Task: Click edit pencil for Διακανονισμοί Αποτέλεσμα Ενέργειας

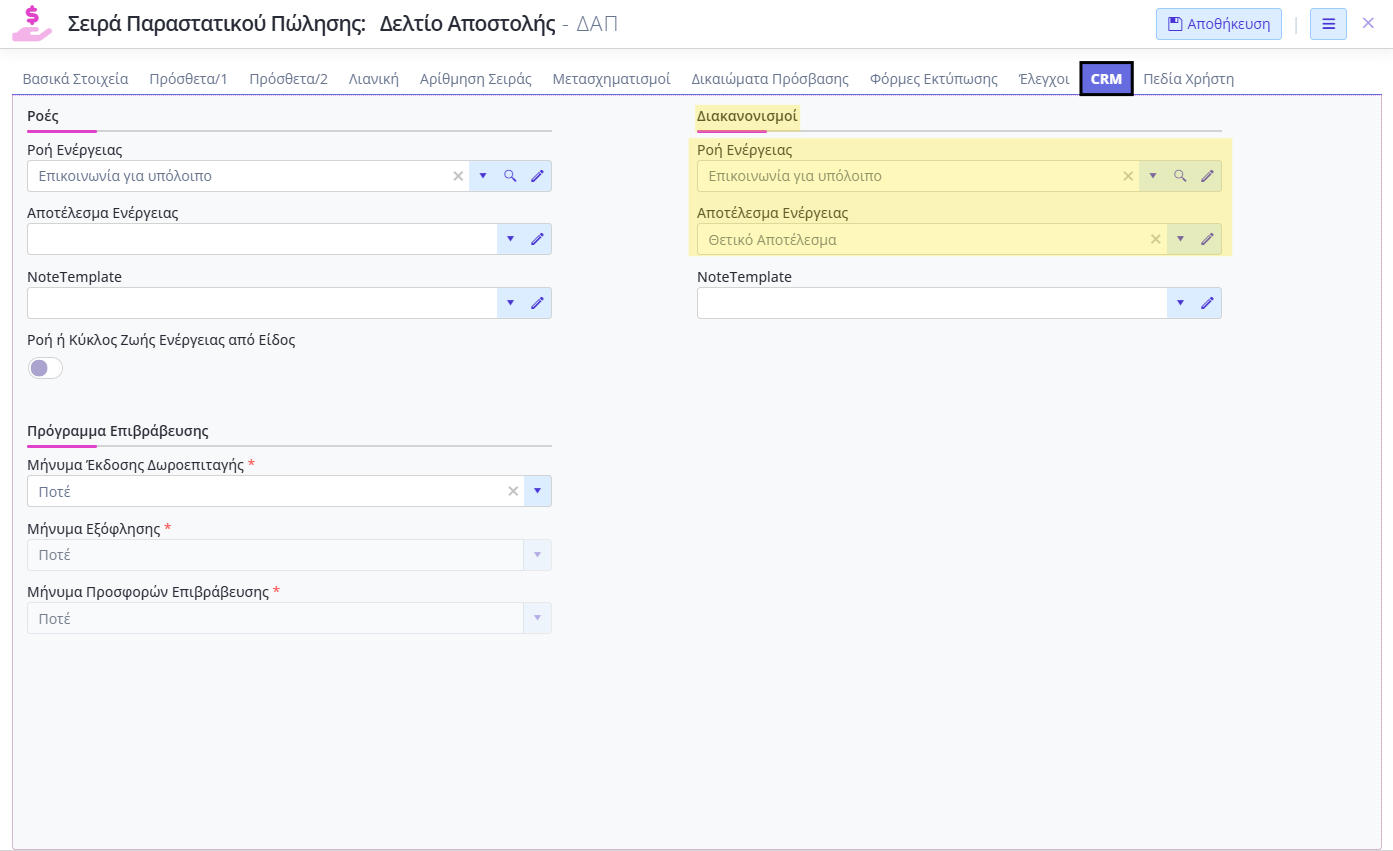Action: coord(1207,240)
